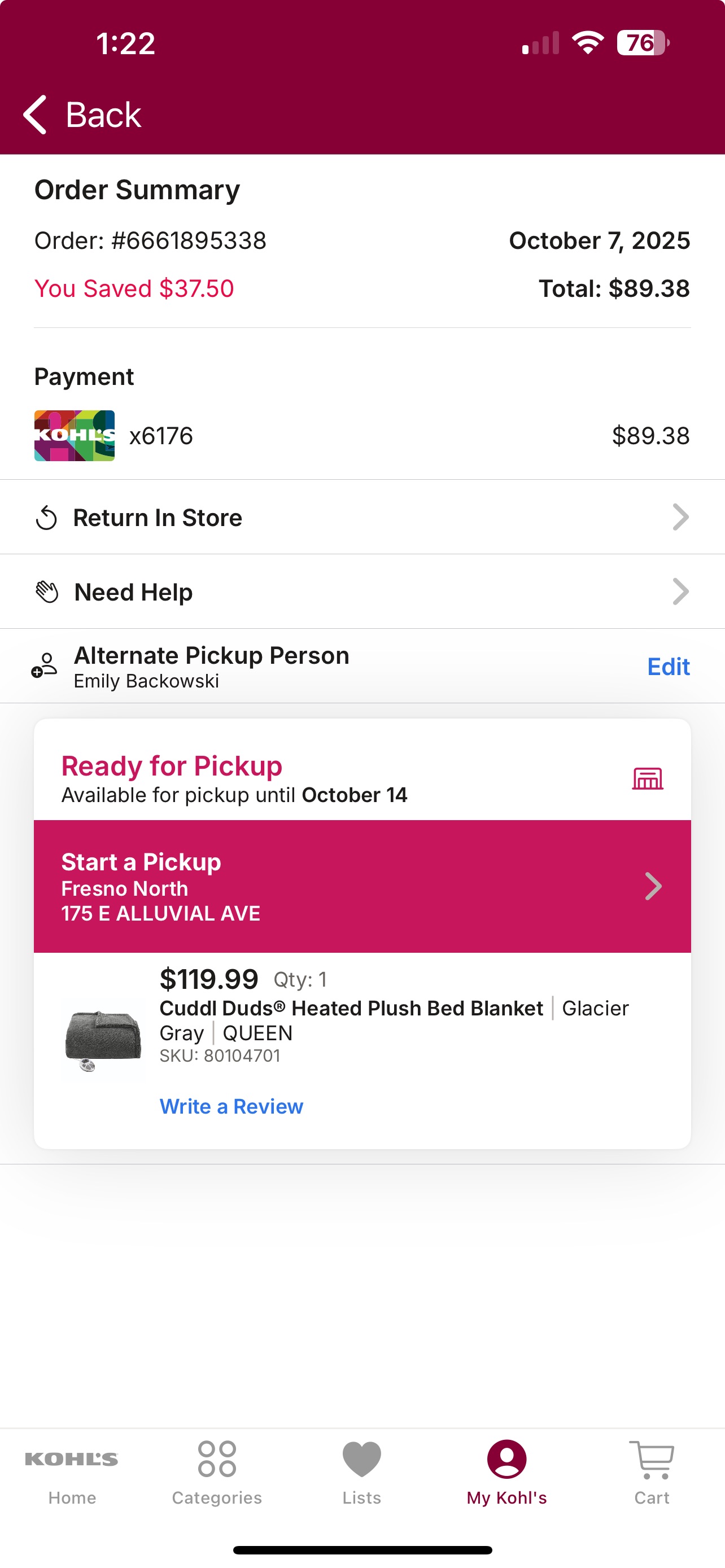
Task: Tap the Cuddl Duds Heated Plush Bed Blanket title
Action: coord(351,1008)
